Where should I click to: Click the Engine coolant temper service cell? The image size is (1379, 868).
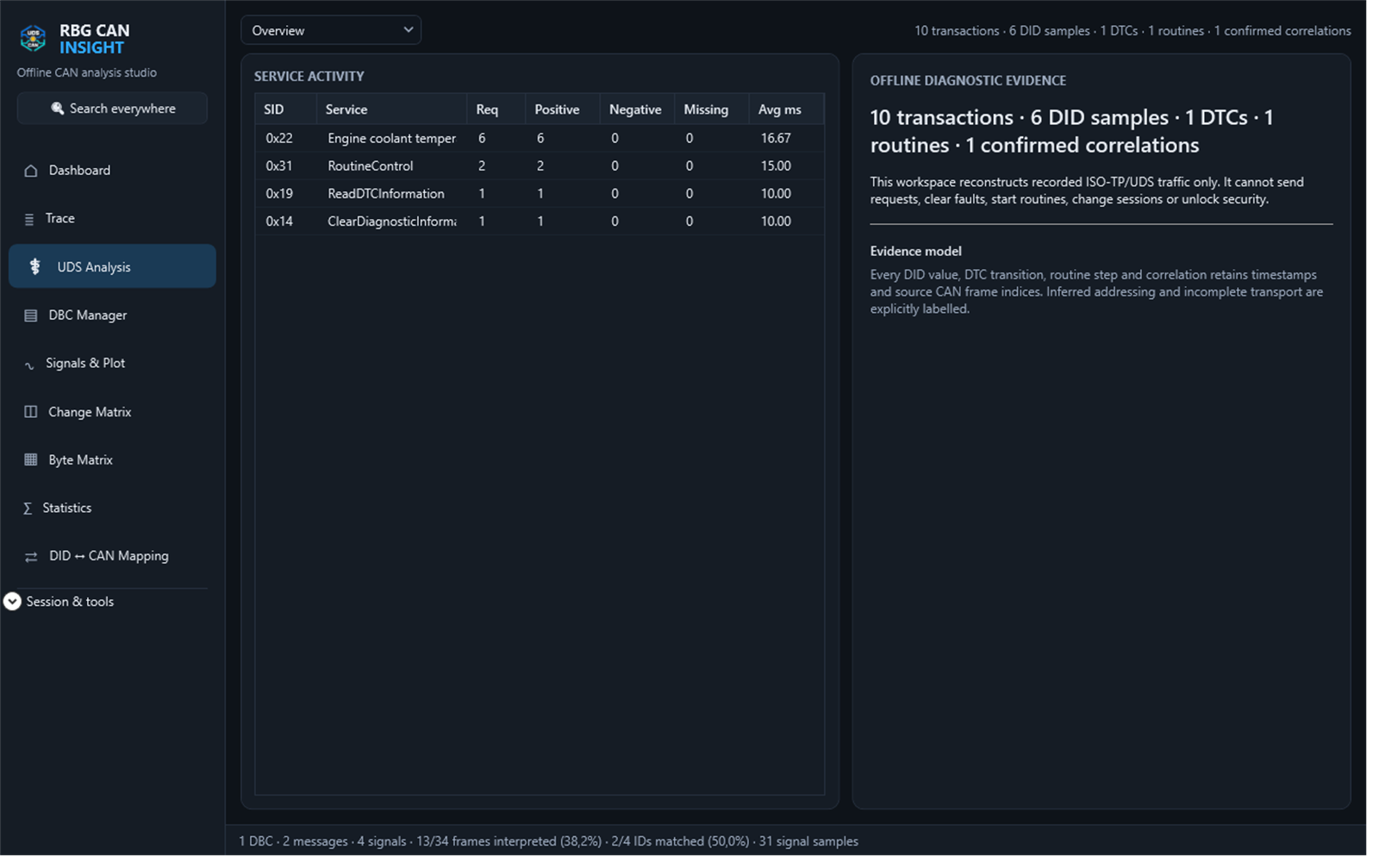pos(392,138)
